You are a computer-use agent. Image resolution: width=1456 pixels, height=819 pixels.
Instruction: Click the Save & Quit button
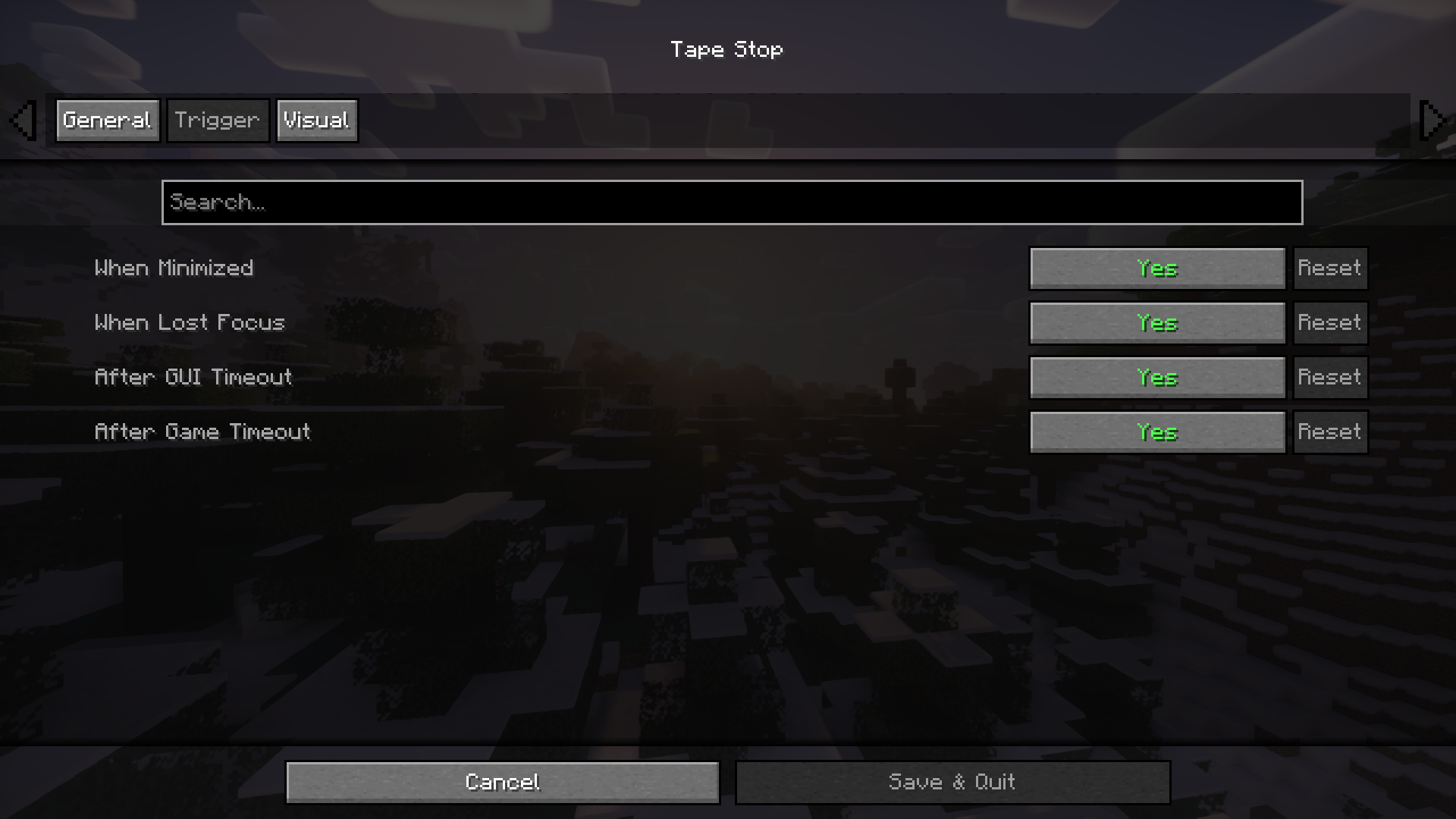952,781
